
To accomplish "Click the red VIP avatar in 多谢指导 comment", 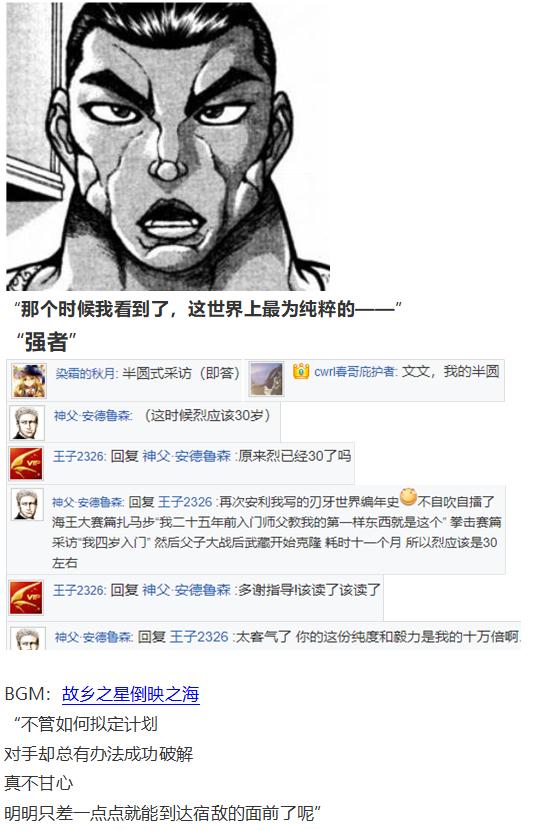I will 26,598.
